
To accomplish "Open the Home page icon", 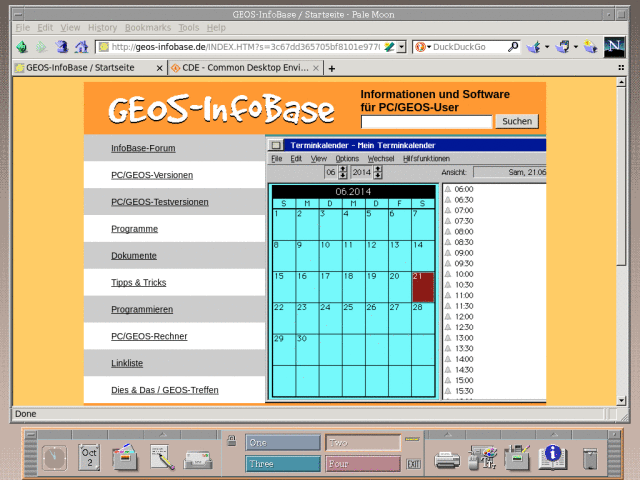I will pyautogui.click(x=81, y=47).
